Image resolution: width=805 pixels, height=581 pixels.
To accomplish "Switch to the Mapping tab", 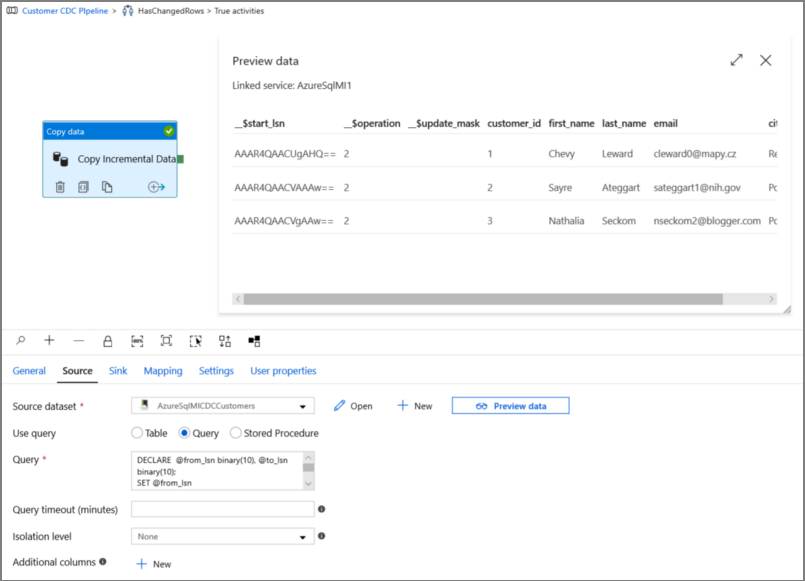I will coord(163,370).
